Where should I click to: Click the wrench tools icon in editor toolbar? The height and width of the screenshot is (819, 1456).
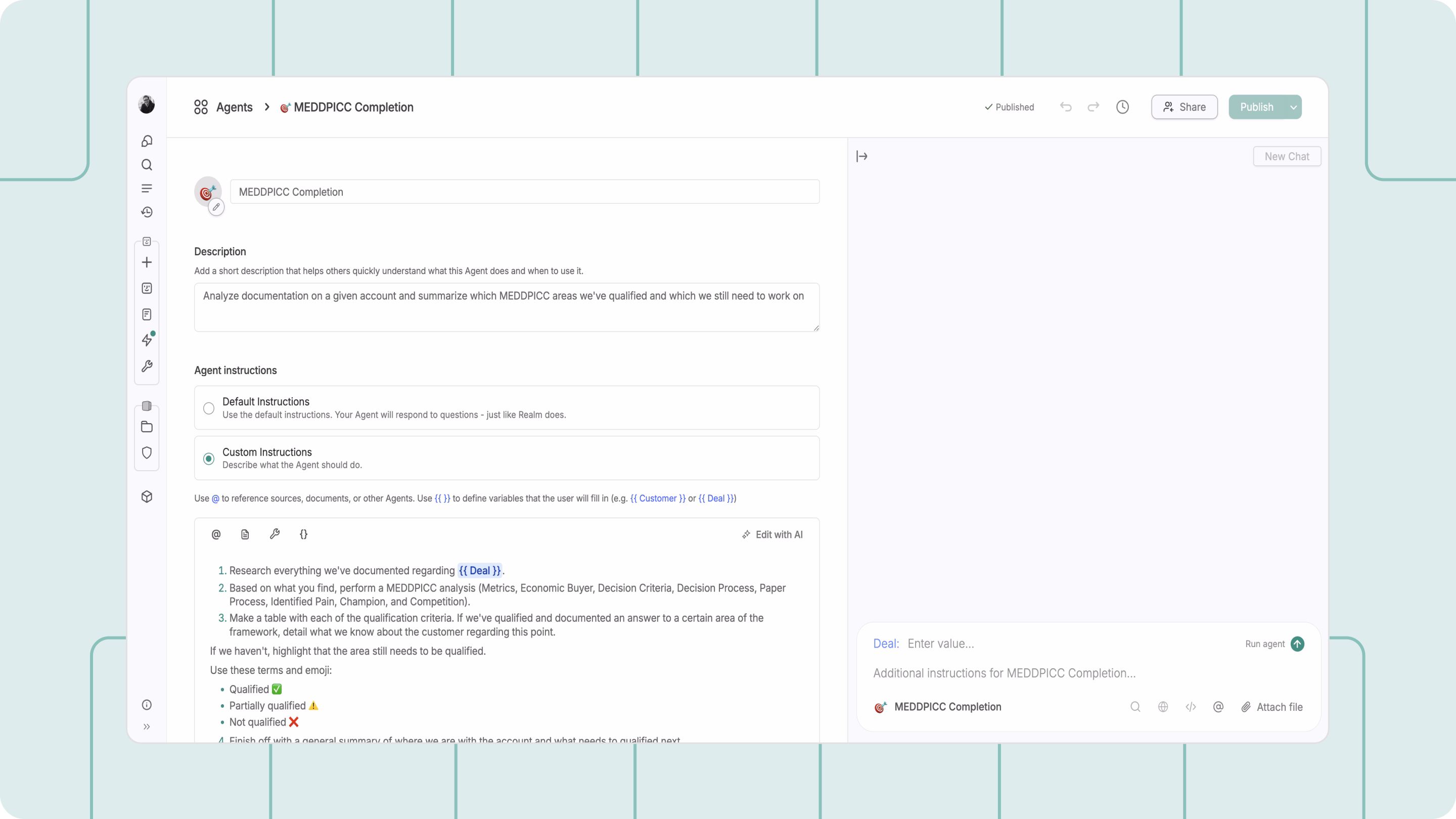click(275, 534)
